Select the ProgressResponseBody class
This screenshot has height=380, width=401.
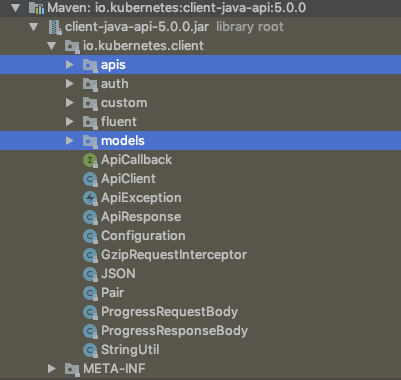point(174,331)
